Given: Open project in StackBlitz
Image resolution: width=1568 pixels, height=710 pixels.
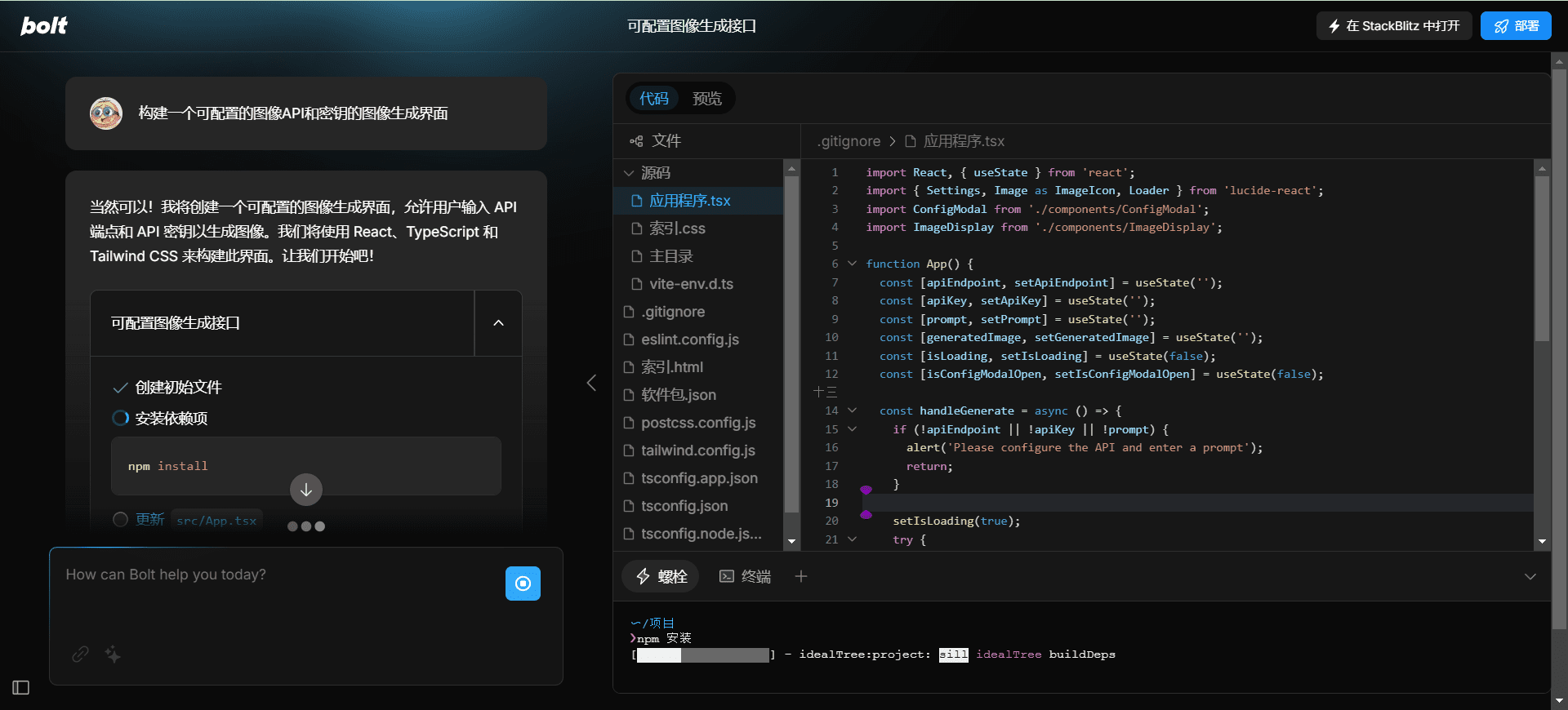Looking at the screenshot, I should point(1394,26).
